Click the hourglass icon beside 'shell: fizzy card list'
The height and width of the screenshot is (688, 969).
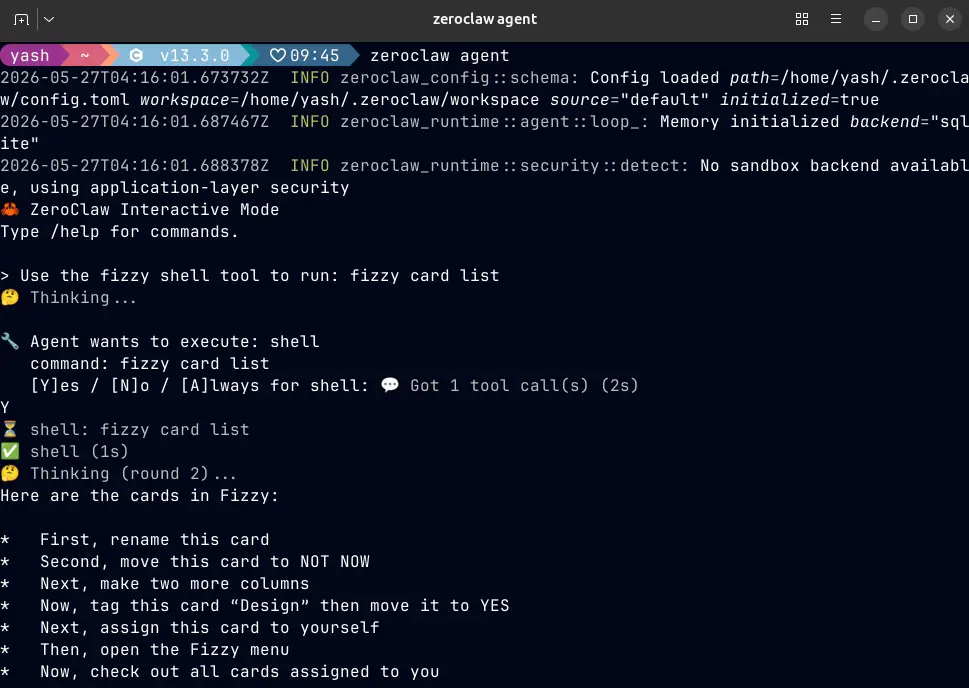(10, 430)
